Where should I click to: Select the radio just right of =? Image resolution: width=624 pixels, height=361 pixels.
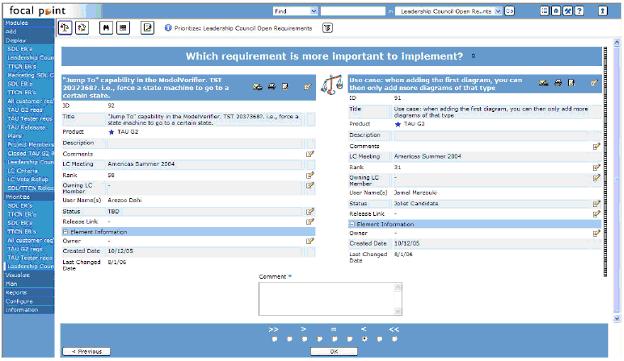[x=349, y=339]
